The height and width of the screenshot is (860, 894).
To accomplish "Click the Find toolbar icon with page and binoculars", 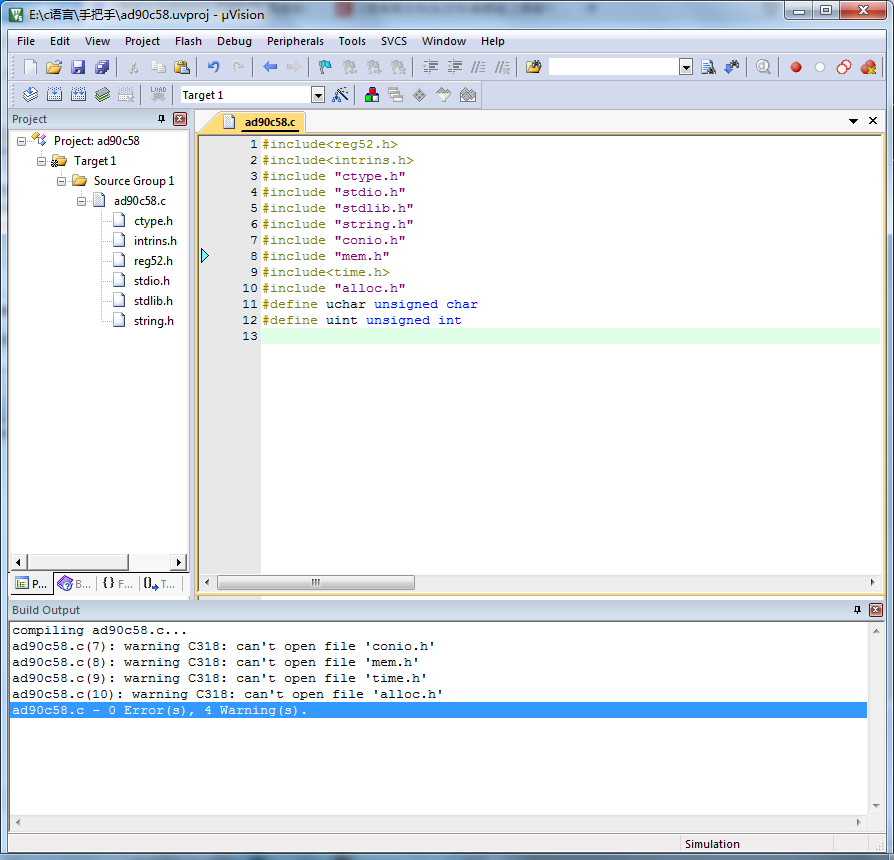I will pos(708,67).
